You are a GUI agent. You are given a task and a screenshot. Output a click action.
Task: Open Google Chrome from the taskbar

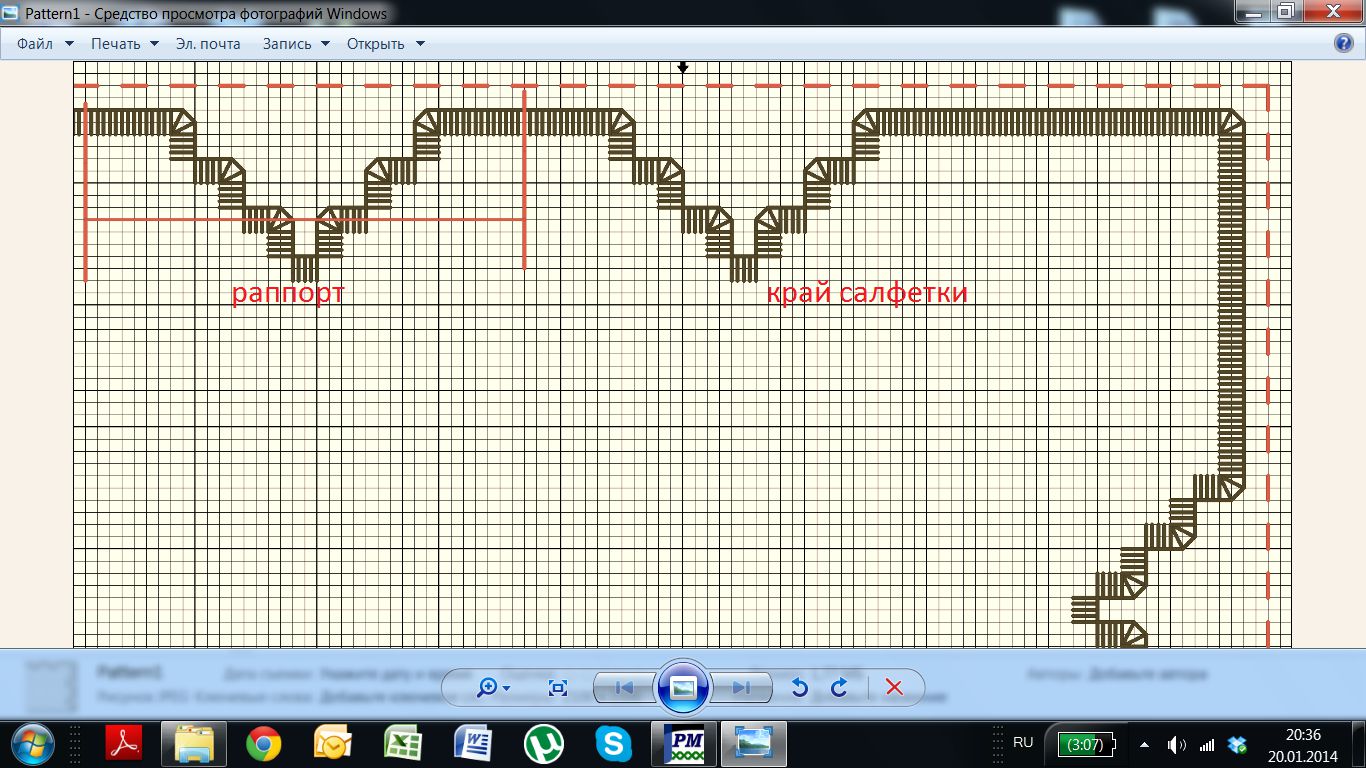[x=264, y=744]
